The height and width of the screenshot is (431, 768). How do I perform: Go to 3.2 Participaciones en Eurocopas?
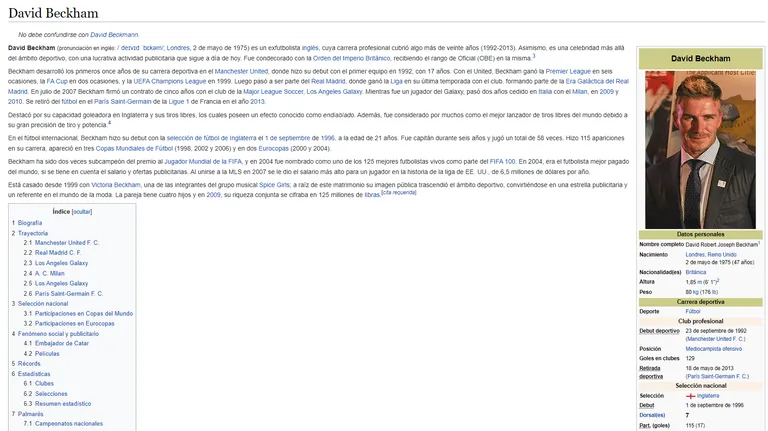[74, 324]
